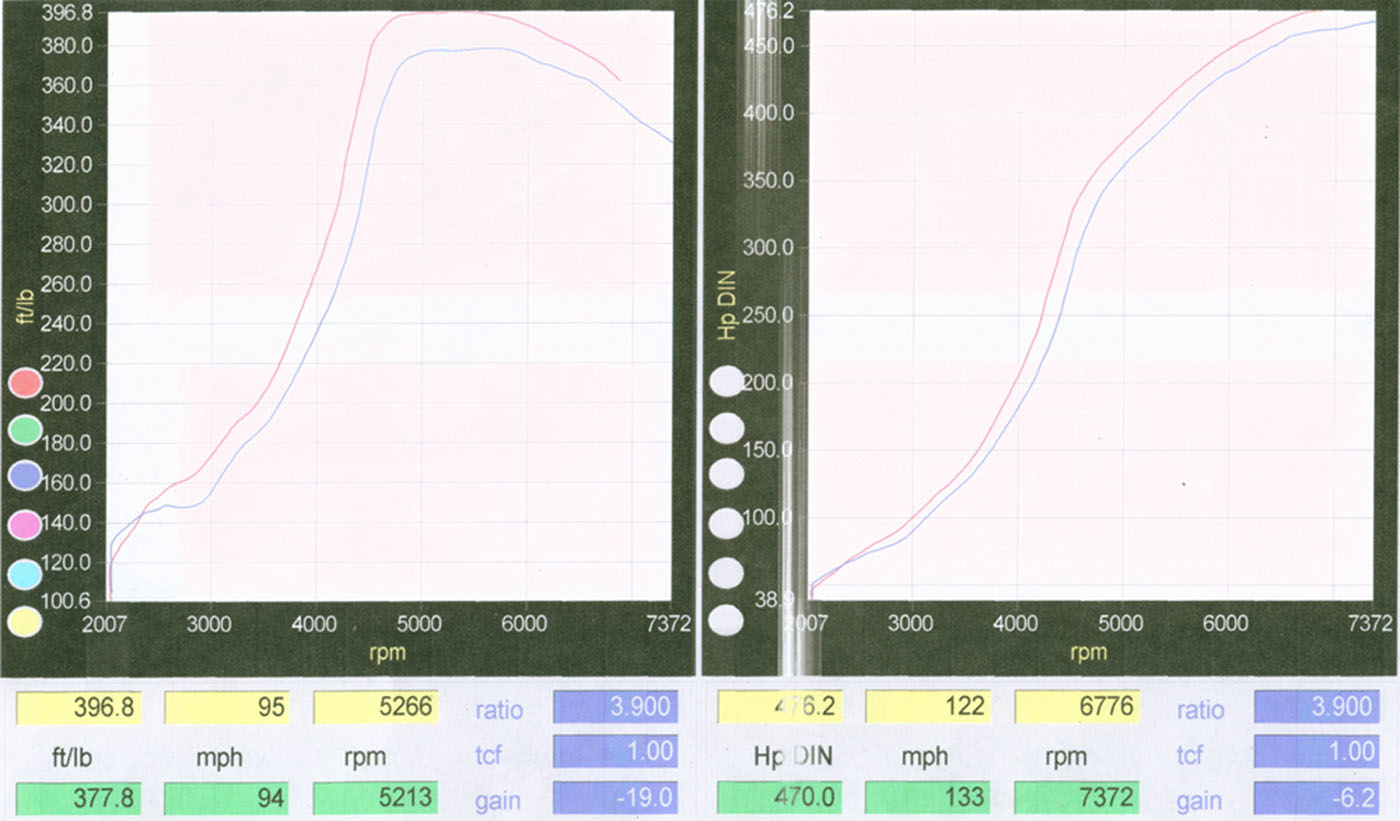Click the white circle beside 100.0 on Hp DIN axis
Image resolution: width=1400 pixels, height=821 pixels.
pyautogui.click(x=726, y=523)
